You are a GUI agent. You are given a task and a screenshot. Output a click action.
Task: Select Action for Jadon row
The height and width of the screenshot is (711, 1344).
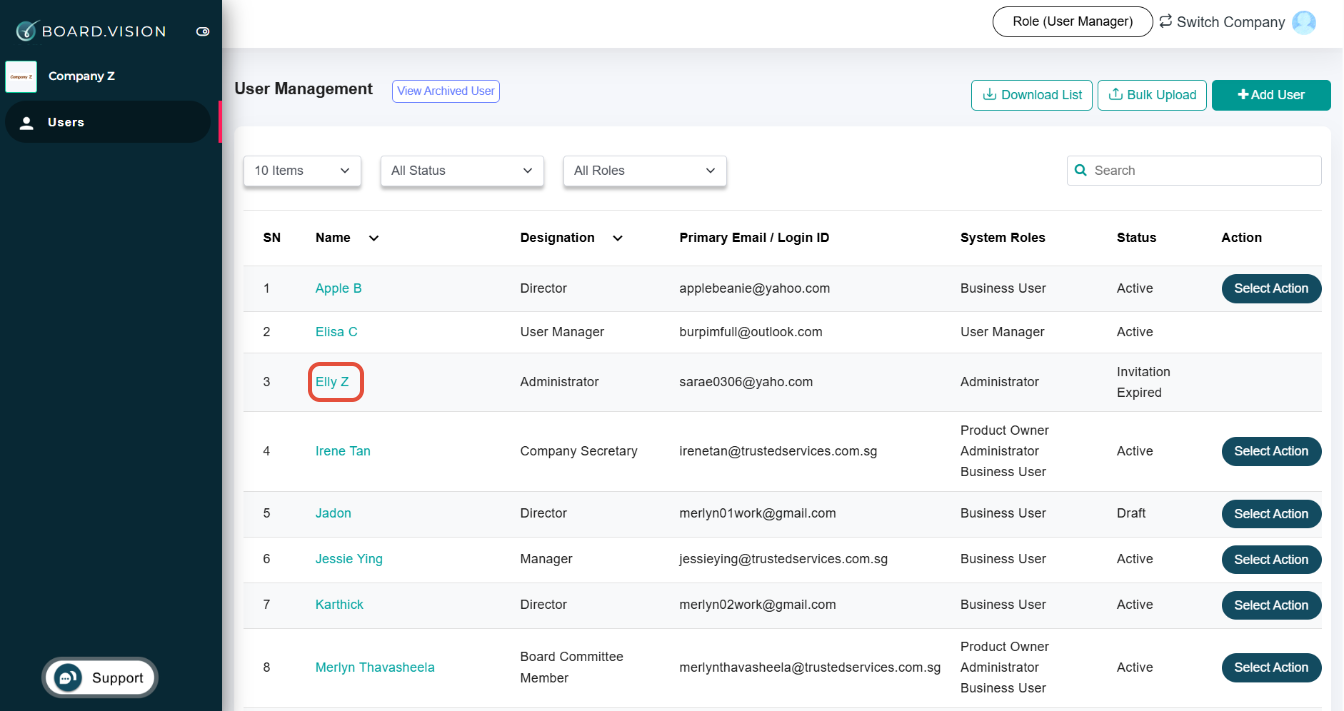(x=1271, y=514)
